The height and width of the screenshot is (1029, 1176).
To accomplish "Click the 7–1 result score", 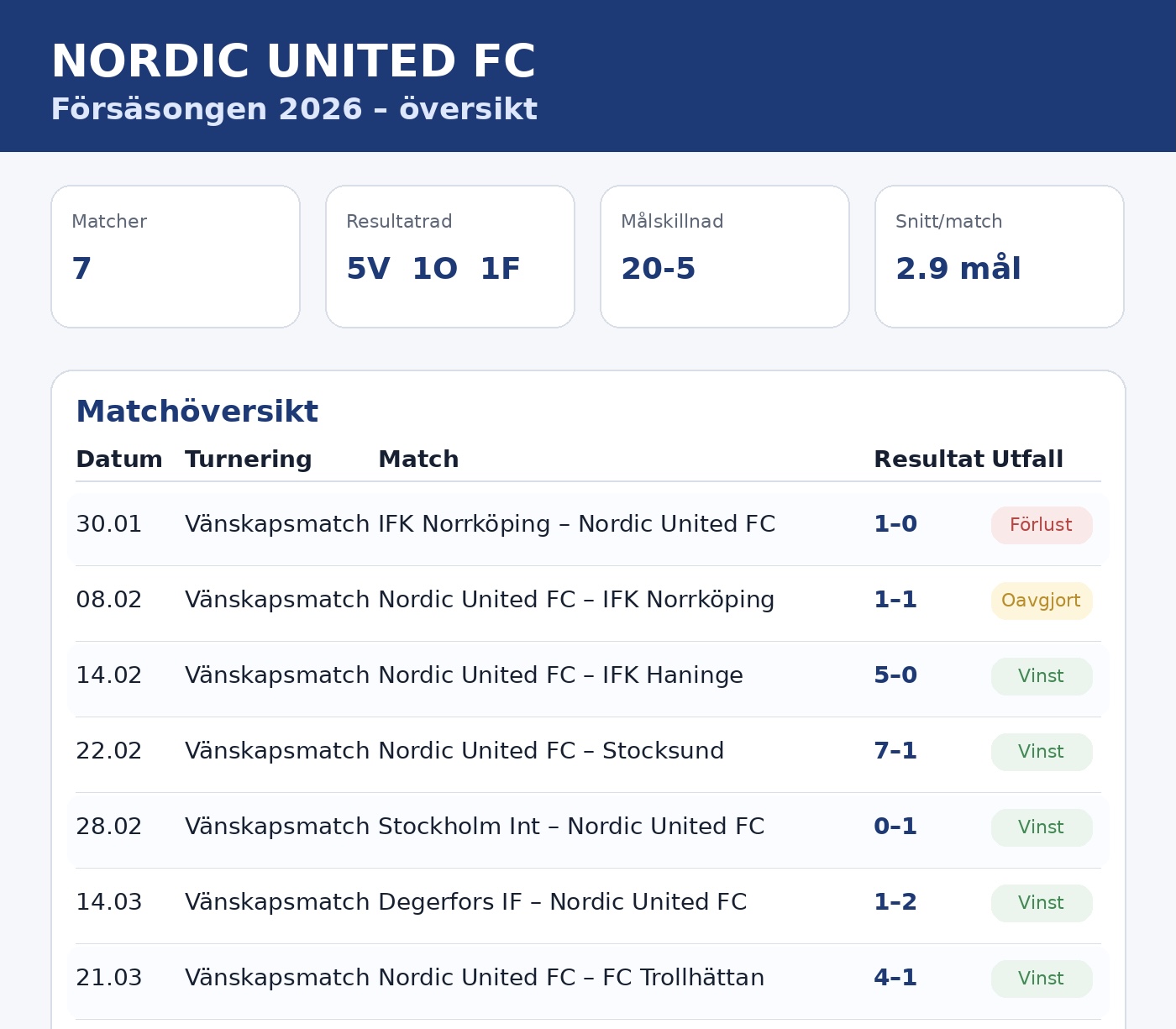I will tap(895, 752).
